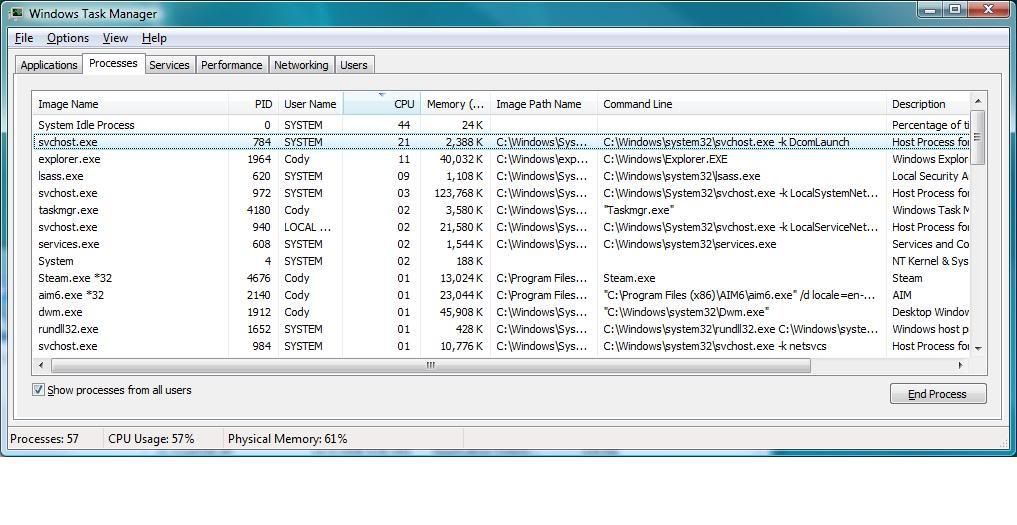Select svchost.exe with PID 984
The image size is (1017, 525).
[501, 346]
